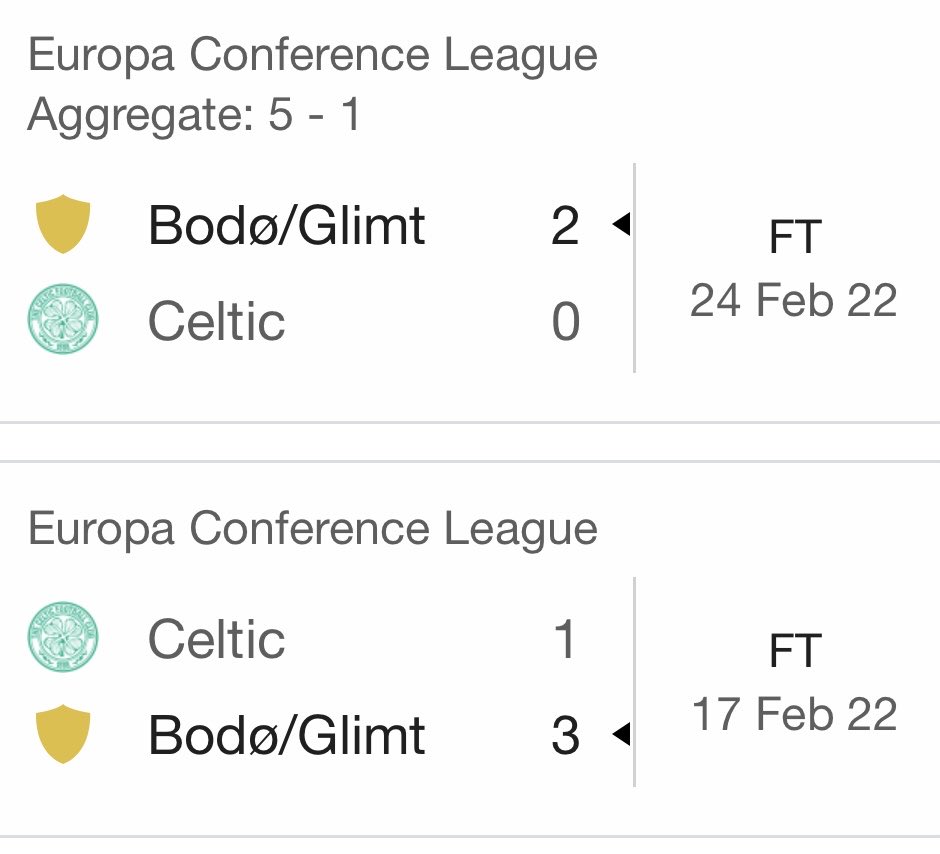Click FT status for the 24 Feb match
Screen dimensions: 940x854
[794, 237]
